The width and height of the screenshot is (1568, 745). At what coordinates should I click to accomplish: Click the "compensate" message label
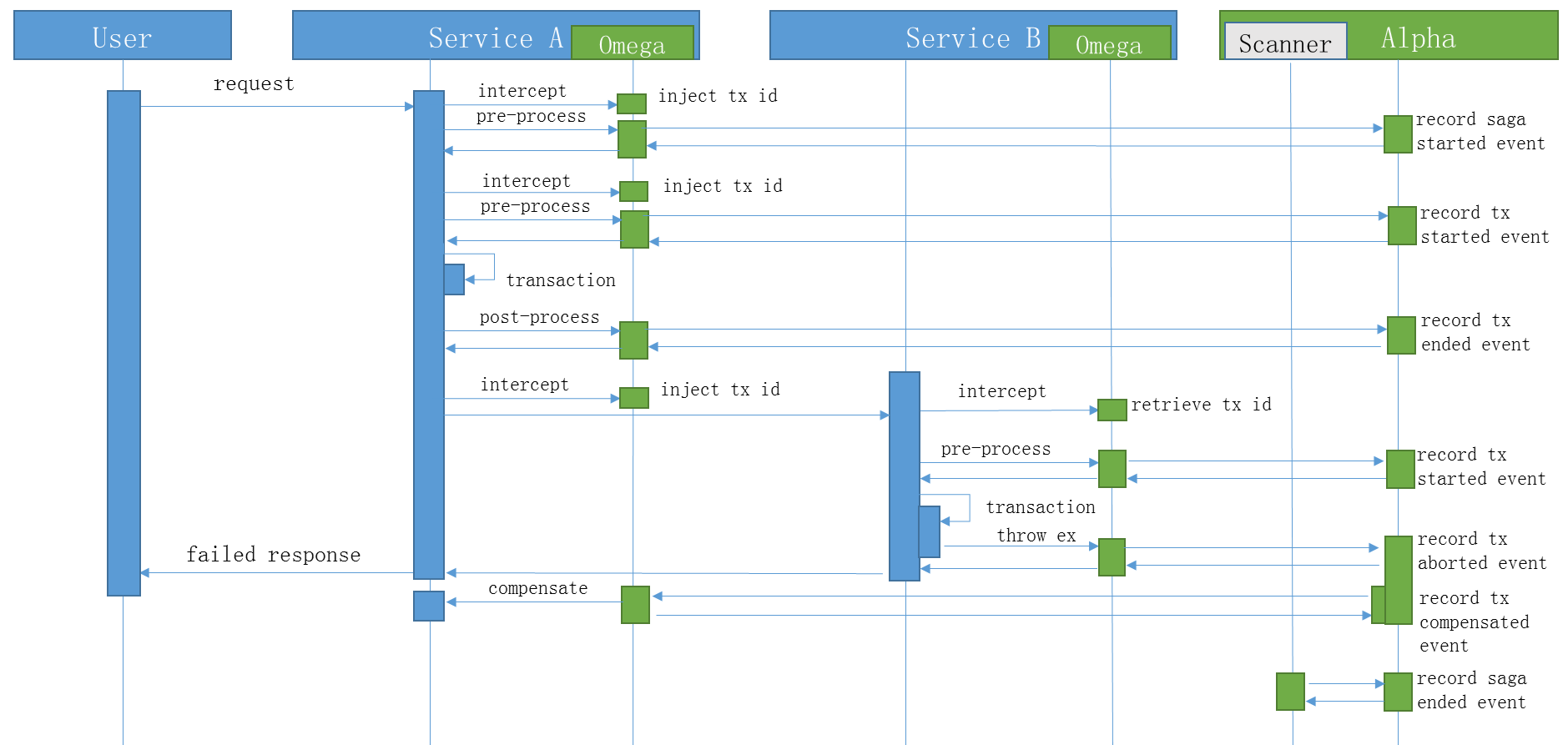537,588
